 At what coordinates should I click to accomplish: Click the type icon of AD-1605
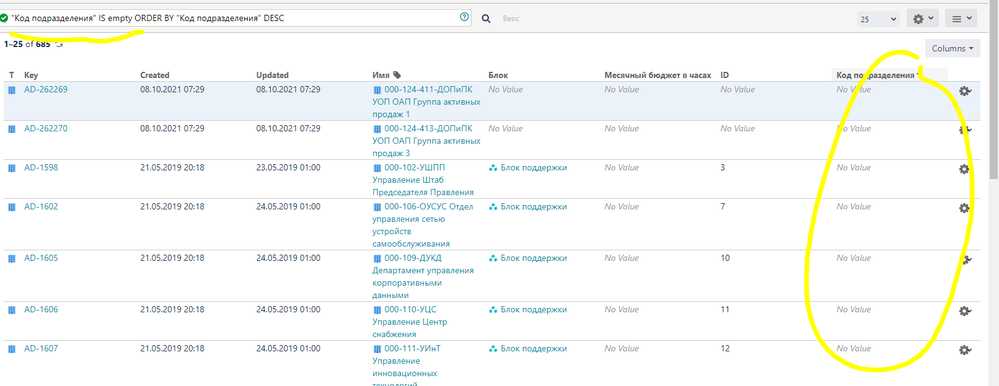11,259
